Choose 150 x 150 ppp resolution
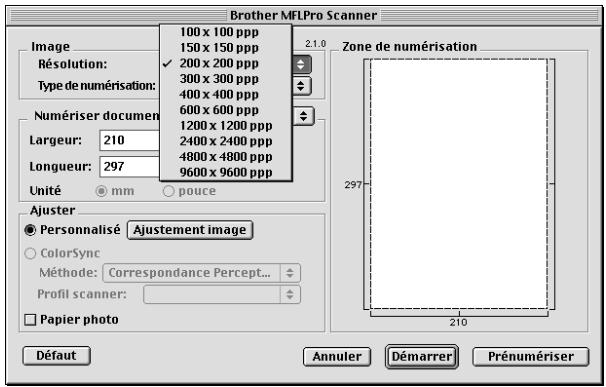This screenshot has width=606, height=387. (226, 48)
